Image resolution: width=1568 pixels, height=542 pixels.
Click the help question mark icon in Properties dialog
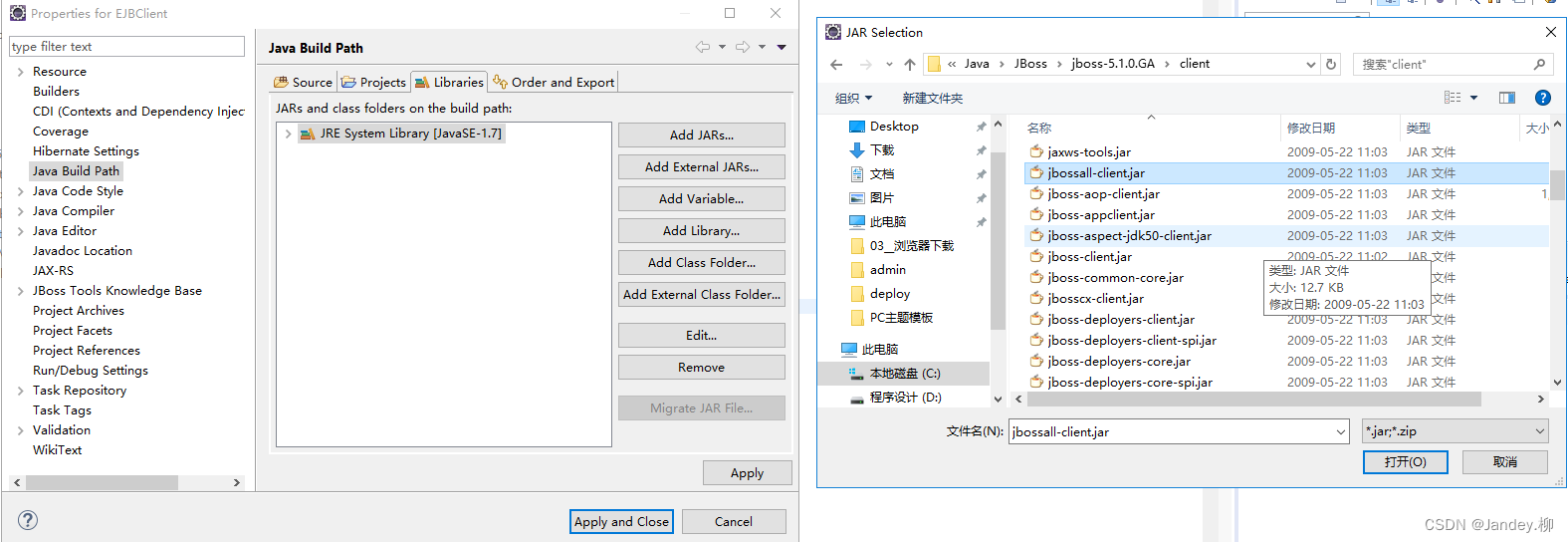coord(28,520)
